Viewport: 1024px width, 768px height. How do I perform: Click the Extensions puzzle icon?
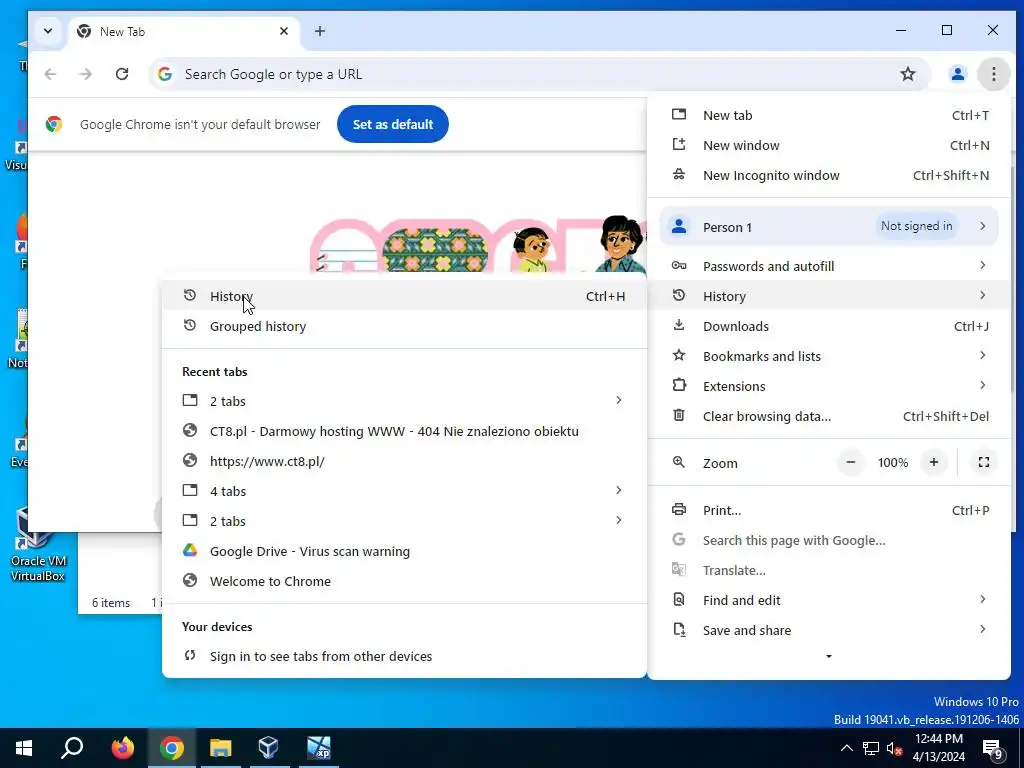[x=679, y=385]
